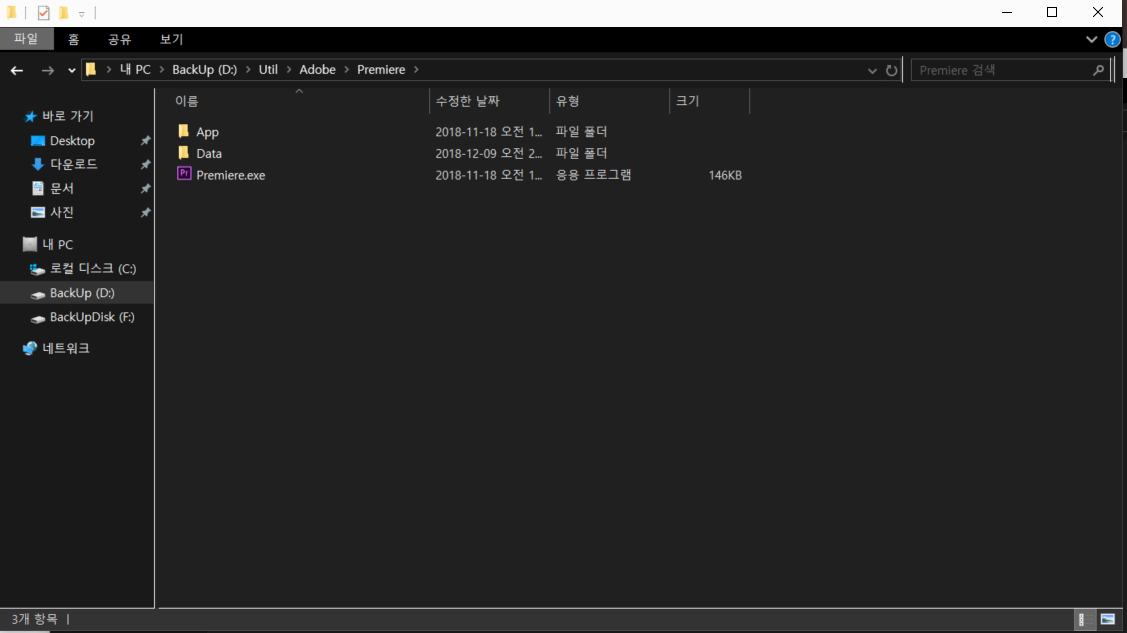Click the pin icon next to Desktop
Viewport: 1127px width, 633px height.
[x=145, y=141]
